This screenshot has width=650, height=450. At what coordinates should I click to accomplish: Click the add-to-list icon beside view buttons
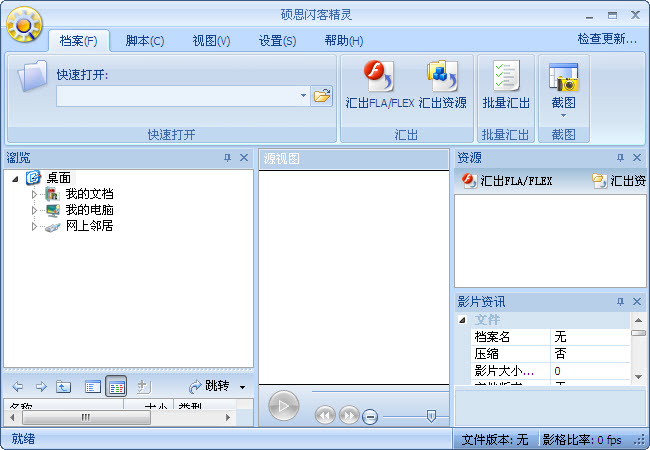(x=144, y=387)
